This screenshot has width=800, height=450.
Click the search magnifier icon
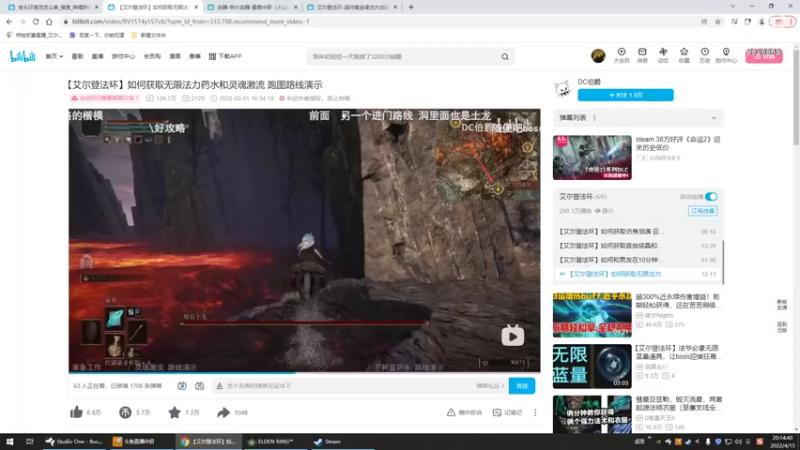505,57
